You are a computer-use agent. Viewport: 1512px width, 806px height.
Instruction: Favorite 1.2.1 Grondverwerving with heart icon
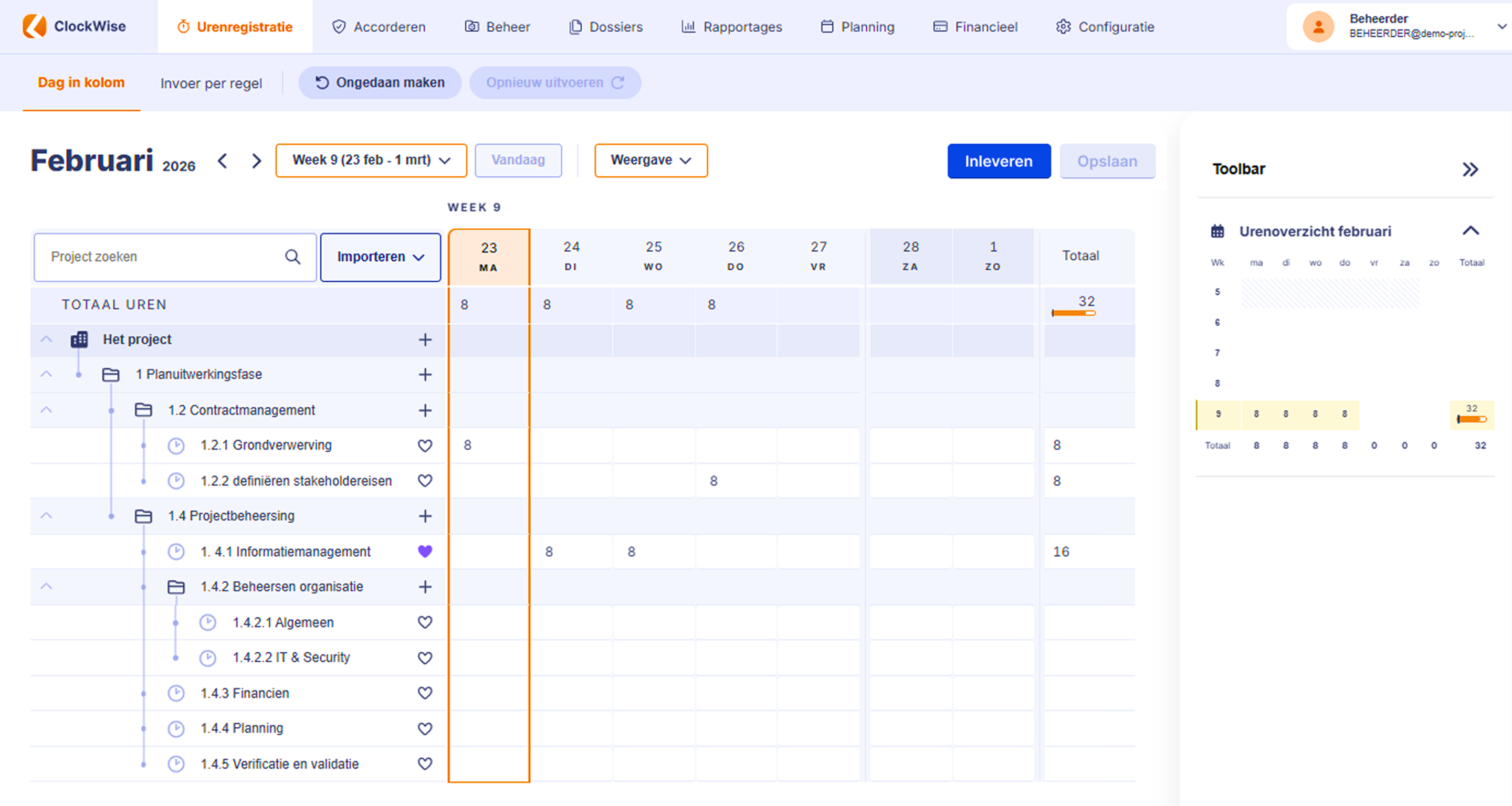[x=425, y=446]
